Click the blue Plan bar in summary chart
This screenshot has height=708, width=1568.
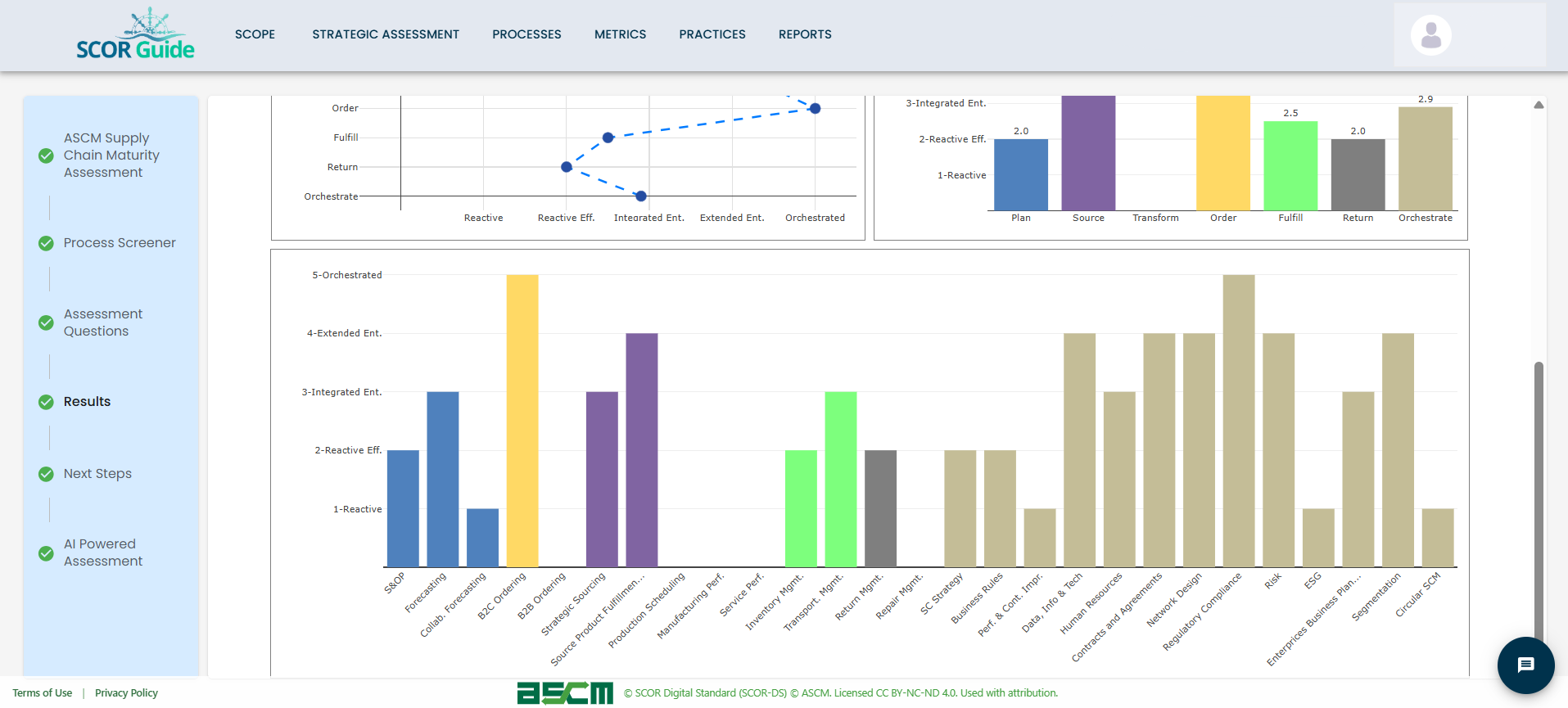1021,174
